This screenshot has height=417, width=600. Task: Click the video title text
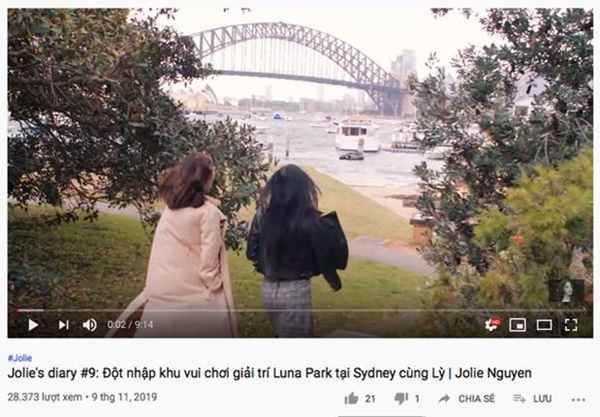click(269, 373)
